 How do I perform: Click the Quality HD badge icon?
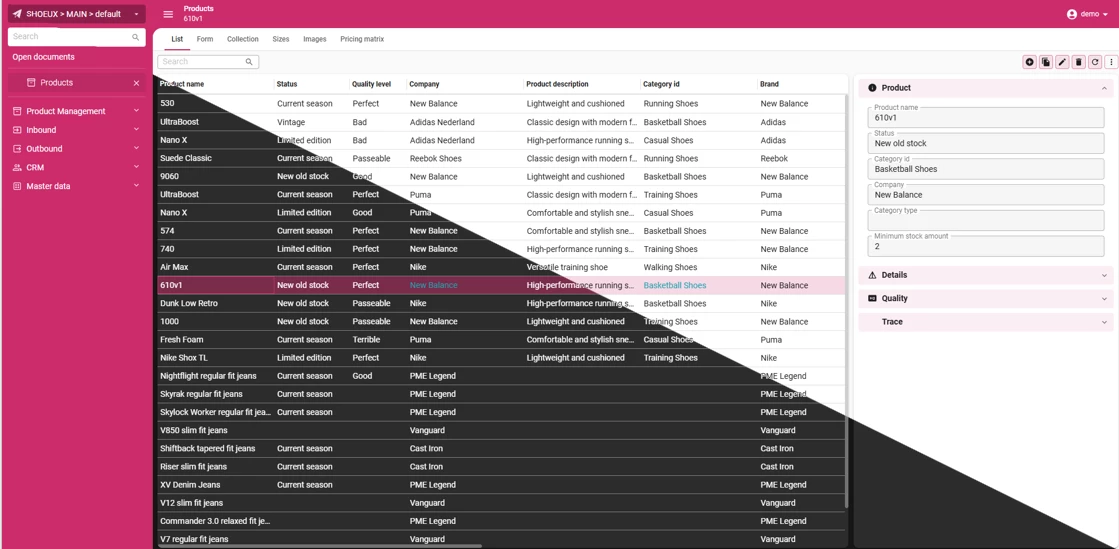coord(872,298)
